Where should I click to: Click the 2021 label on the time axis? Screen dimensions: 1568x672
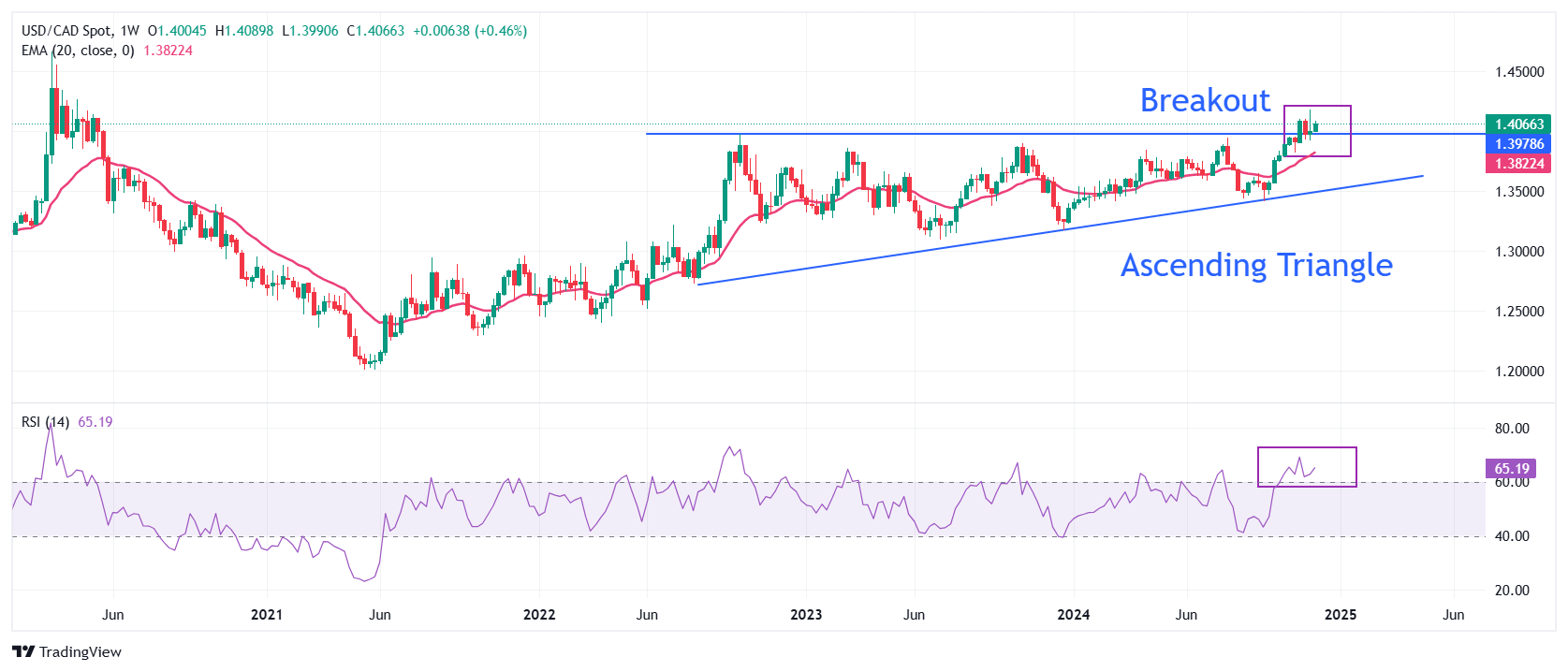tap(267, 615)
